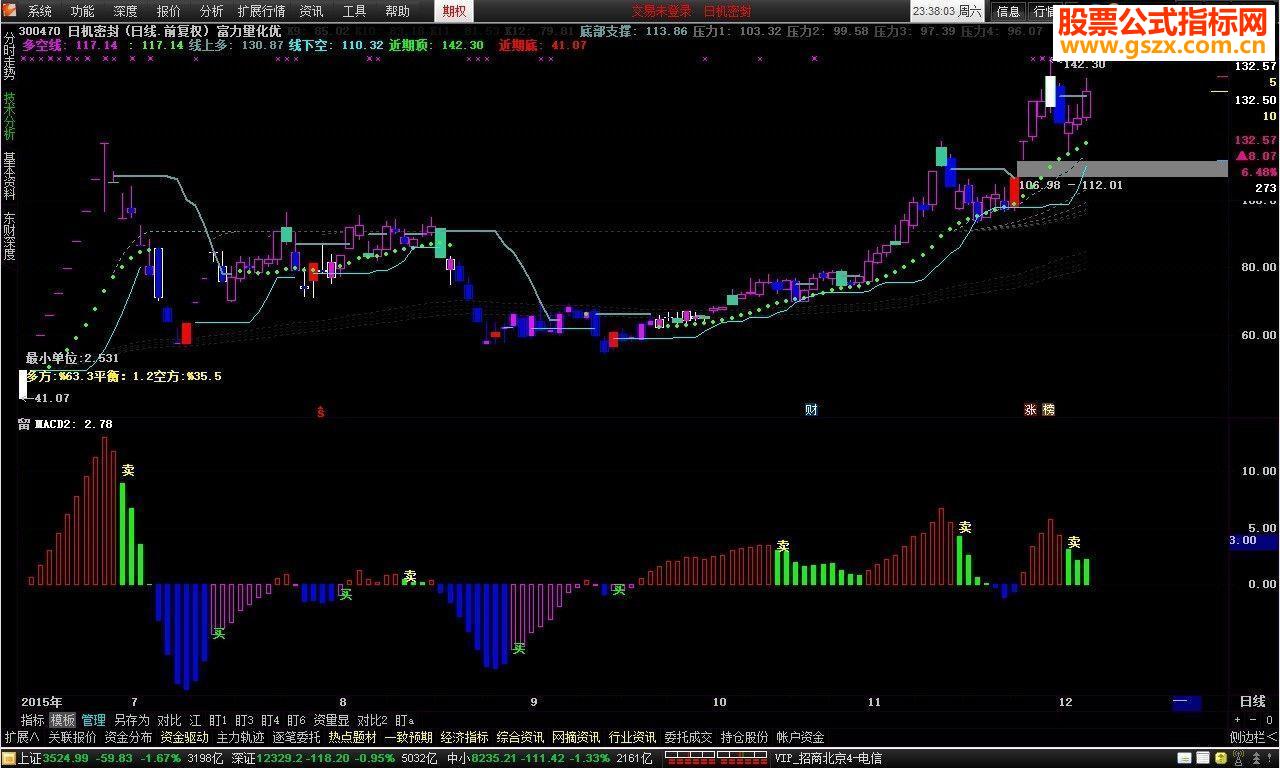Viewport: 1280px width, 768px height.
Task: Open the 委托成交 tab
Action: pos(688,737)
